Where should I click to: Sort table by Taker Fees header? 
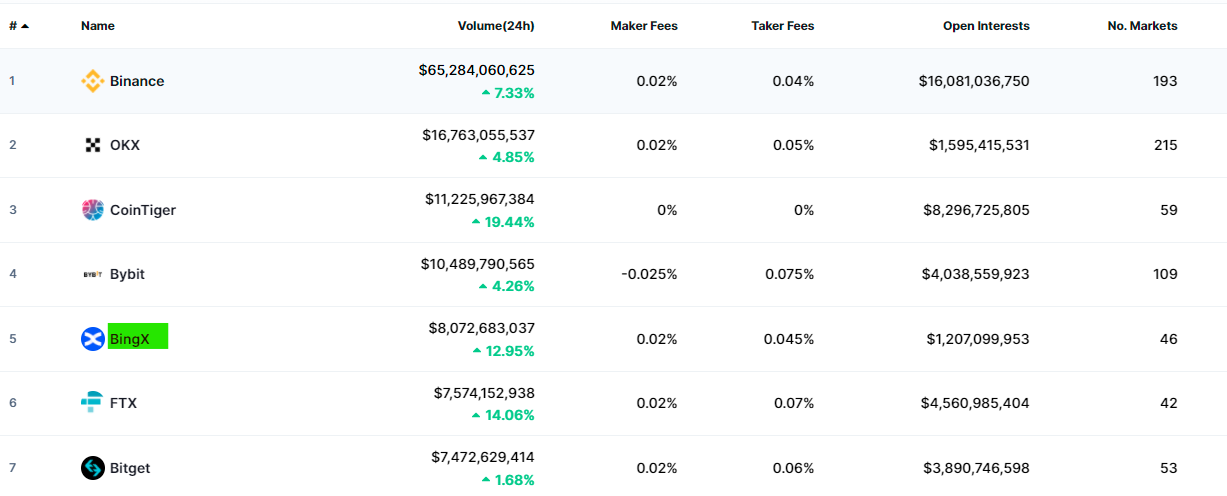783,26
